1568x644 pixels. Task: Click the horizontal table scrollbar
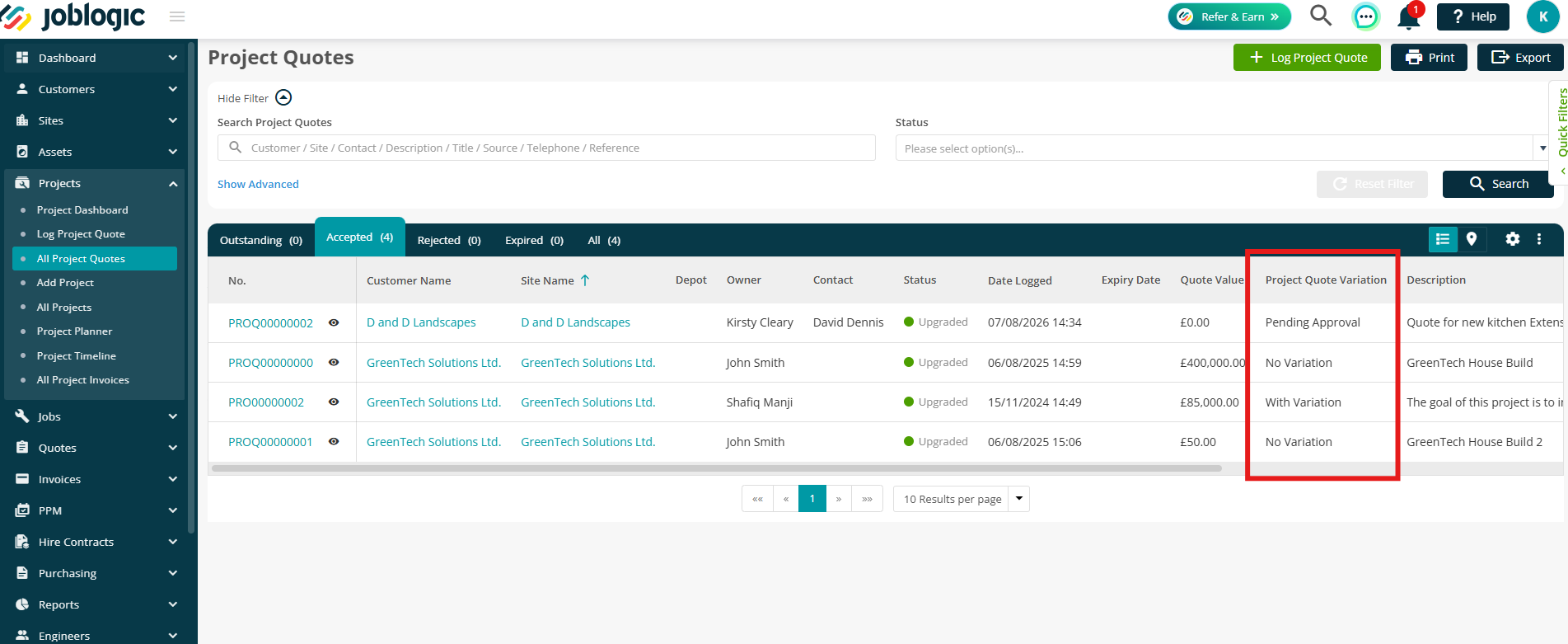pyautogui.click(x=717, y=468)
